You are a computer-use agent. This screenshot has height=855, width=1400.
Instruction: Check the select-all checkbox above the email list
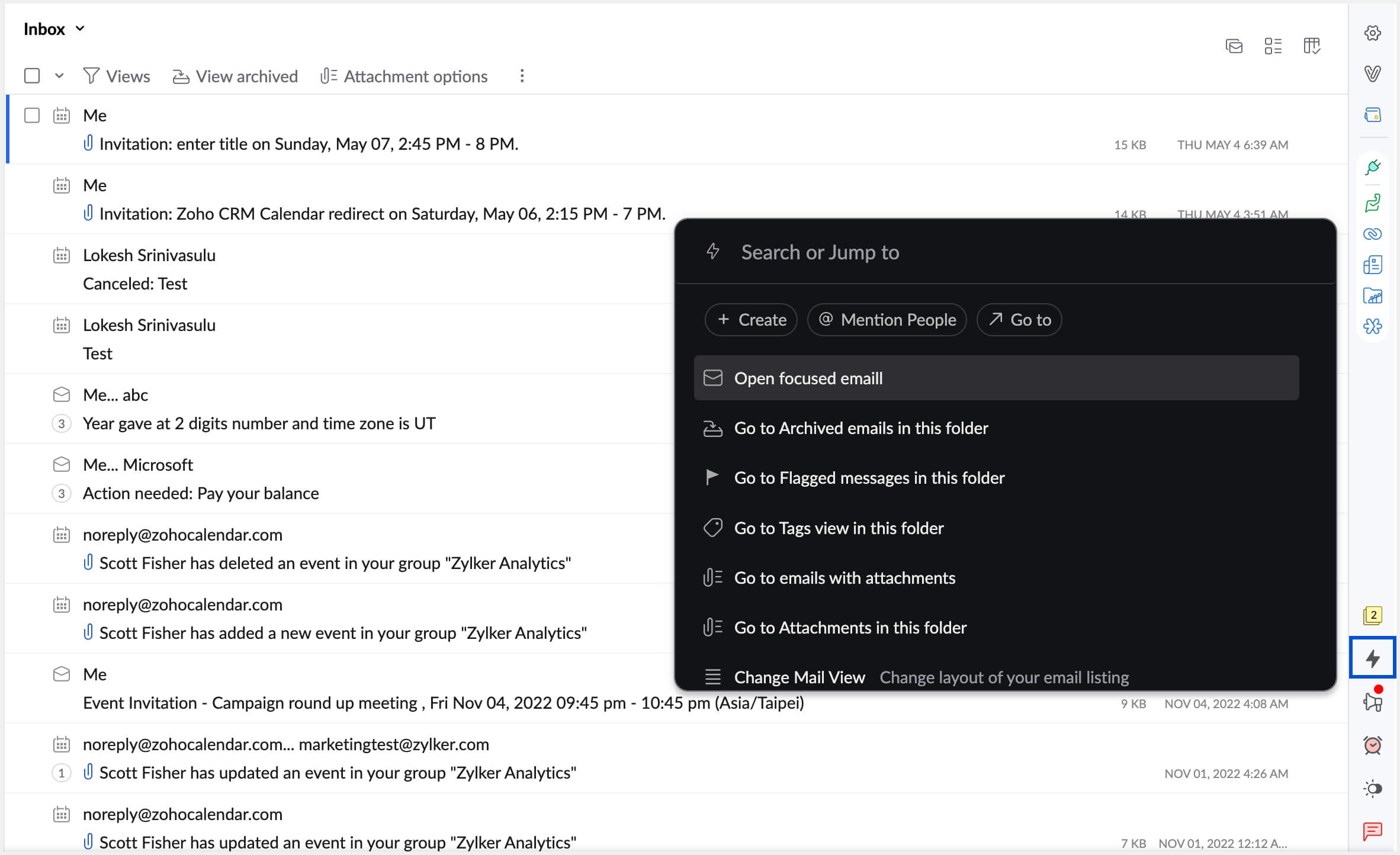point(31,76)
